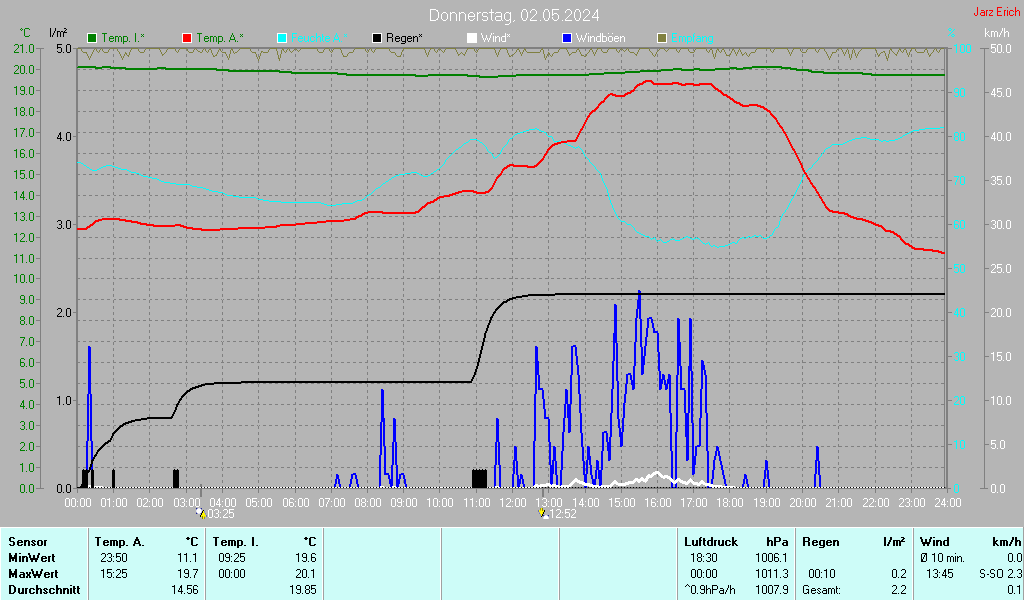Select the 'Temp. I.*' legend label
The height and width of the screenshot is (600, 1024).
click(123, 38)
